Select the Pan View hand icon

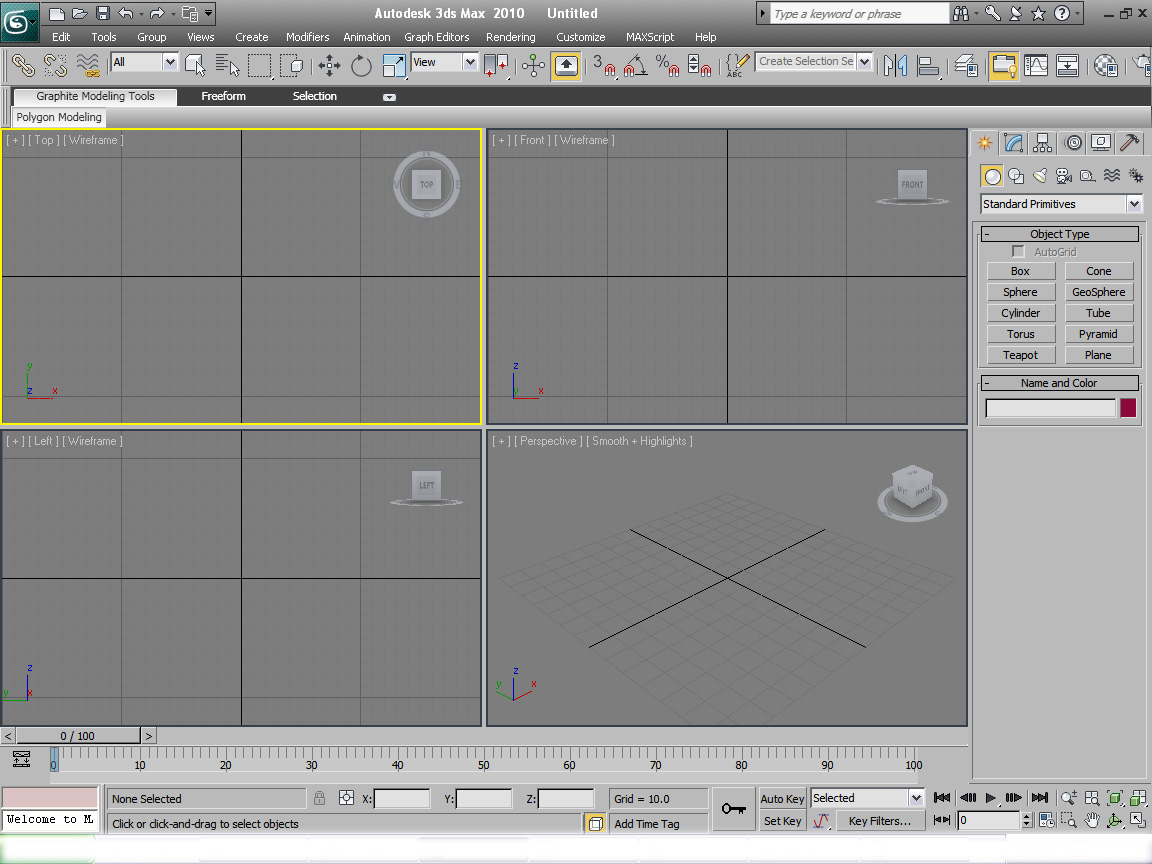[x=1092, y=821]
